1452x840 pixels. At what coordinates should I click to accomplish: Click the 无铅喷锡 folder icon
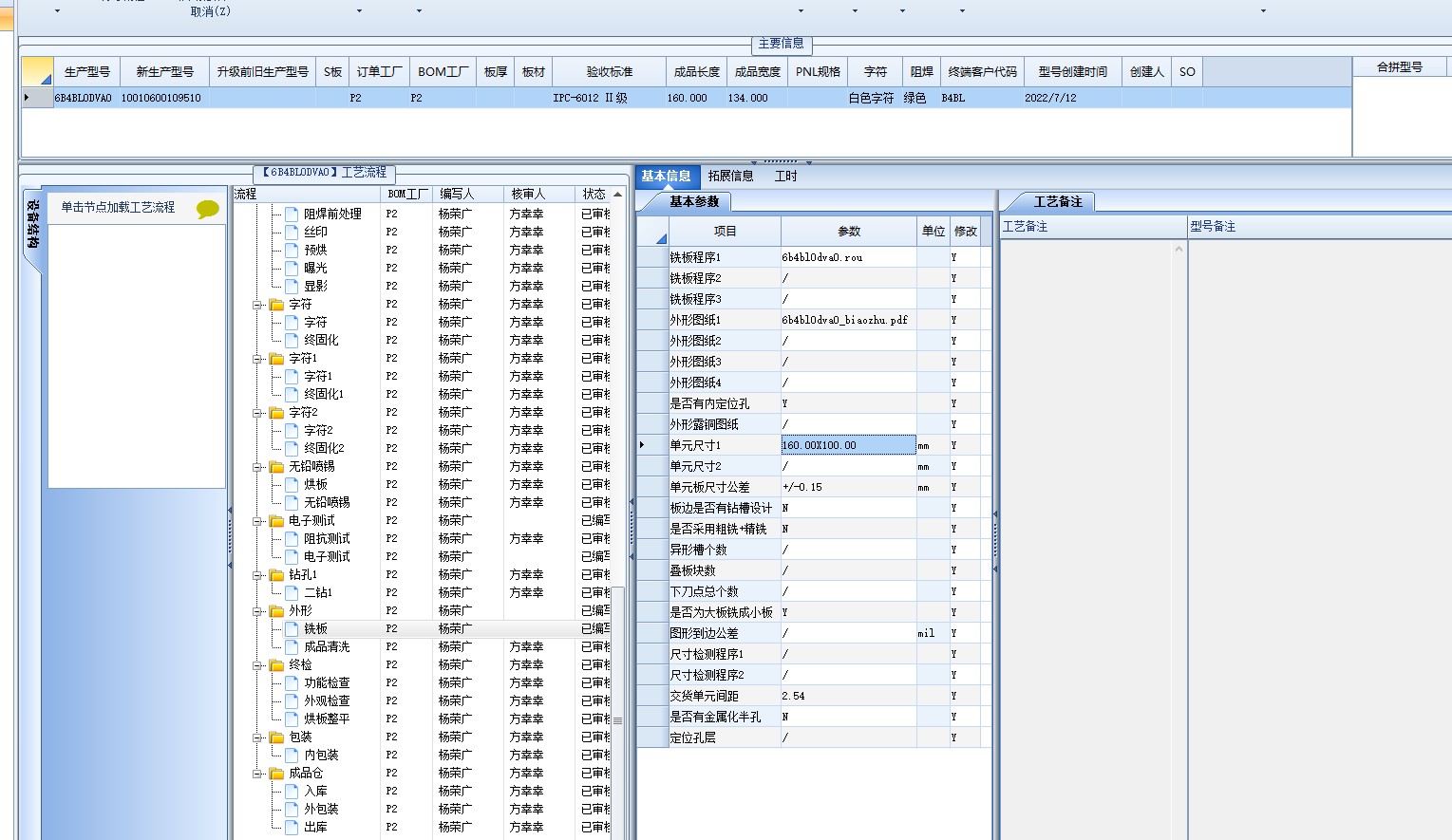(277, 467)
